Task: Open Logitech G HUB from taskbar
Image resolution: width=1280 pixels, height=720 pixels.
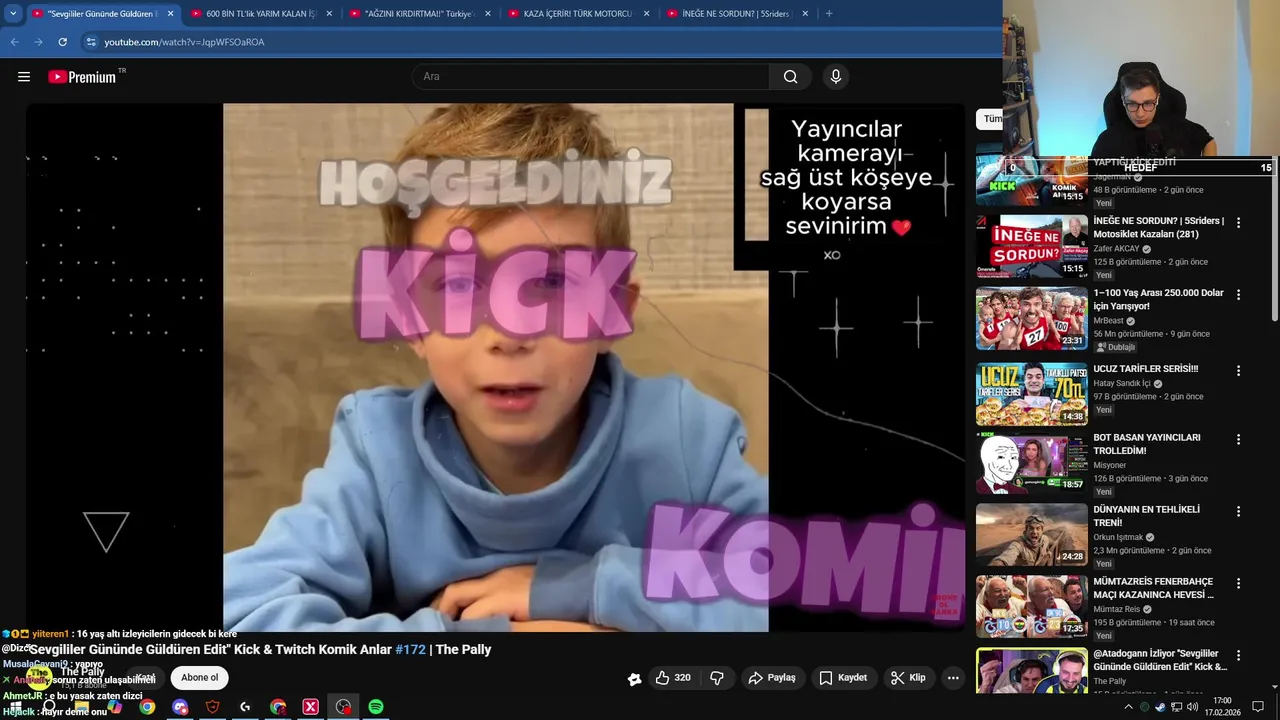Action: (x=245, y=707)
